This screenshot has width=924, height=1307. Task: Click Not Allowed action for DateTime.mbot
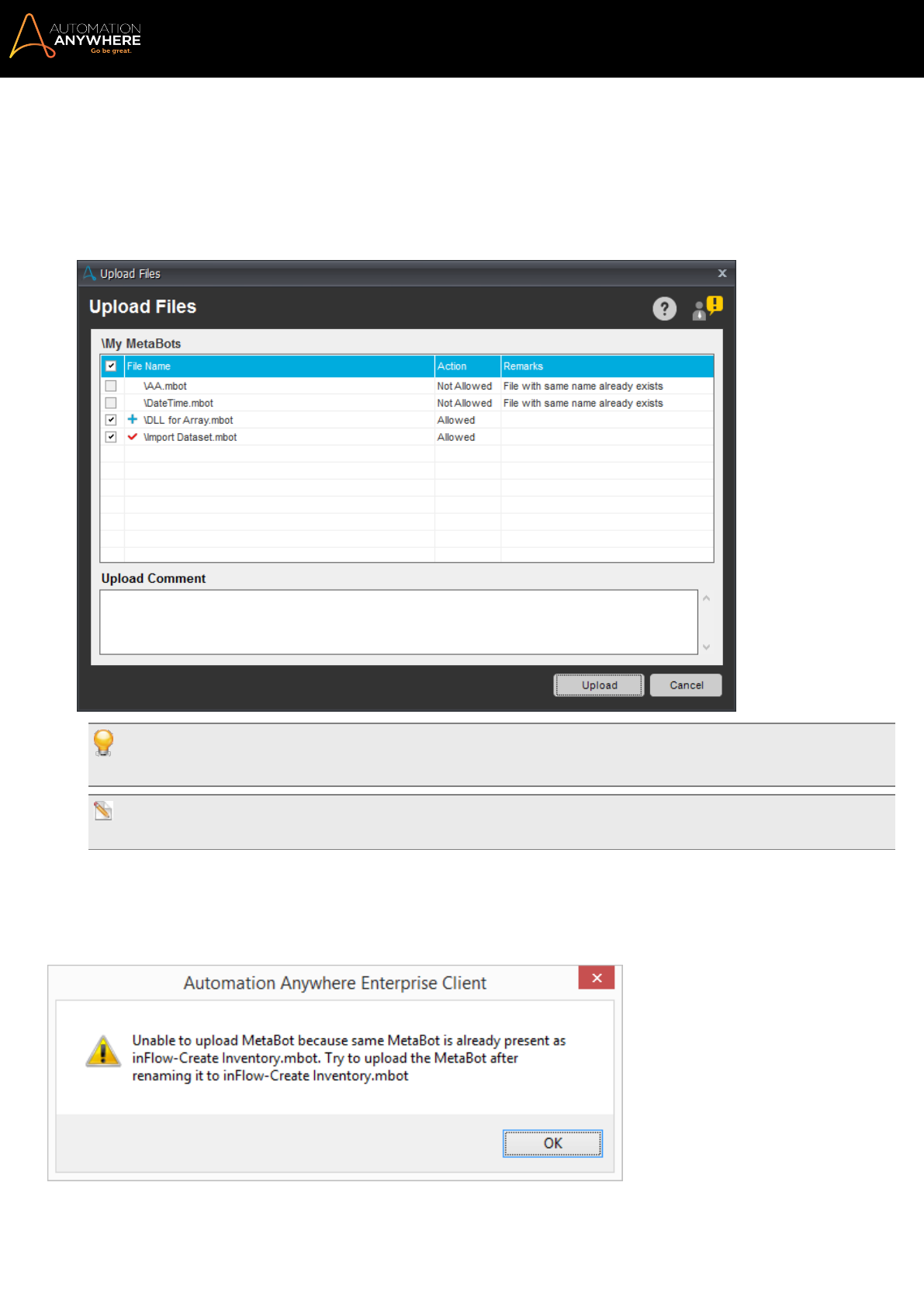[x=465, y=403]
